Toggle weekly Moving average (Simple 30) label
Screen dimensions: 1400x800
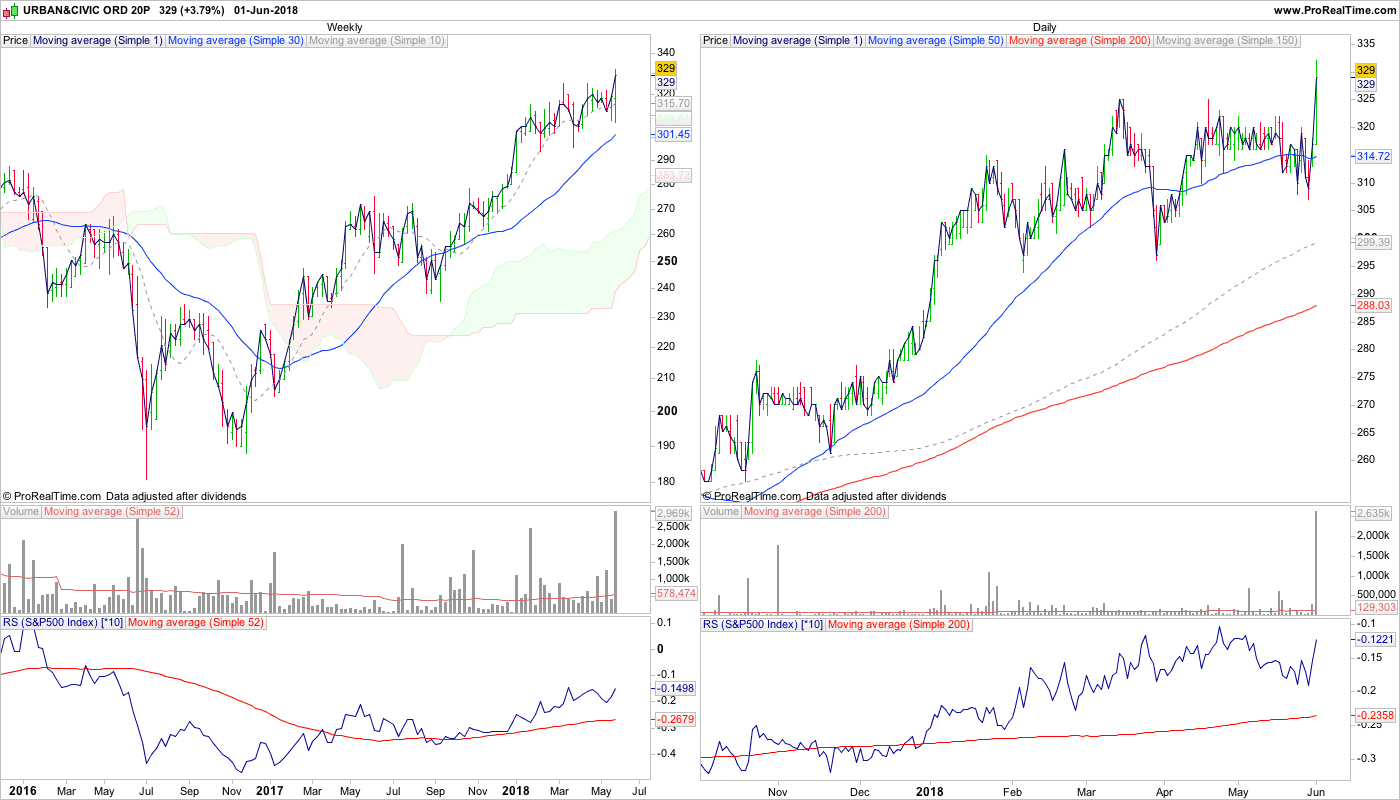click(x=235, y=41)
